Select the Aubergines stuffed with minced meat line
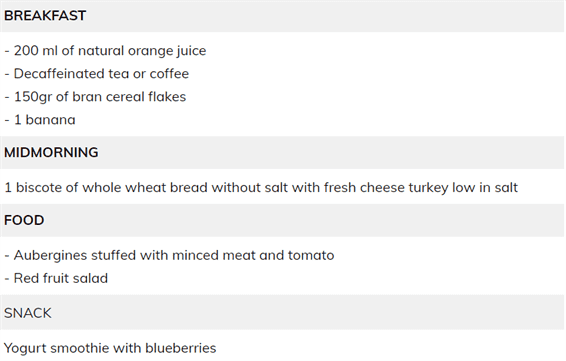Viewport: 566px width, 361px height. tap(169, 256)
